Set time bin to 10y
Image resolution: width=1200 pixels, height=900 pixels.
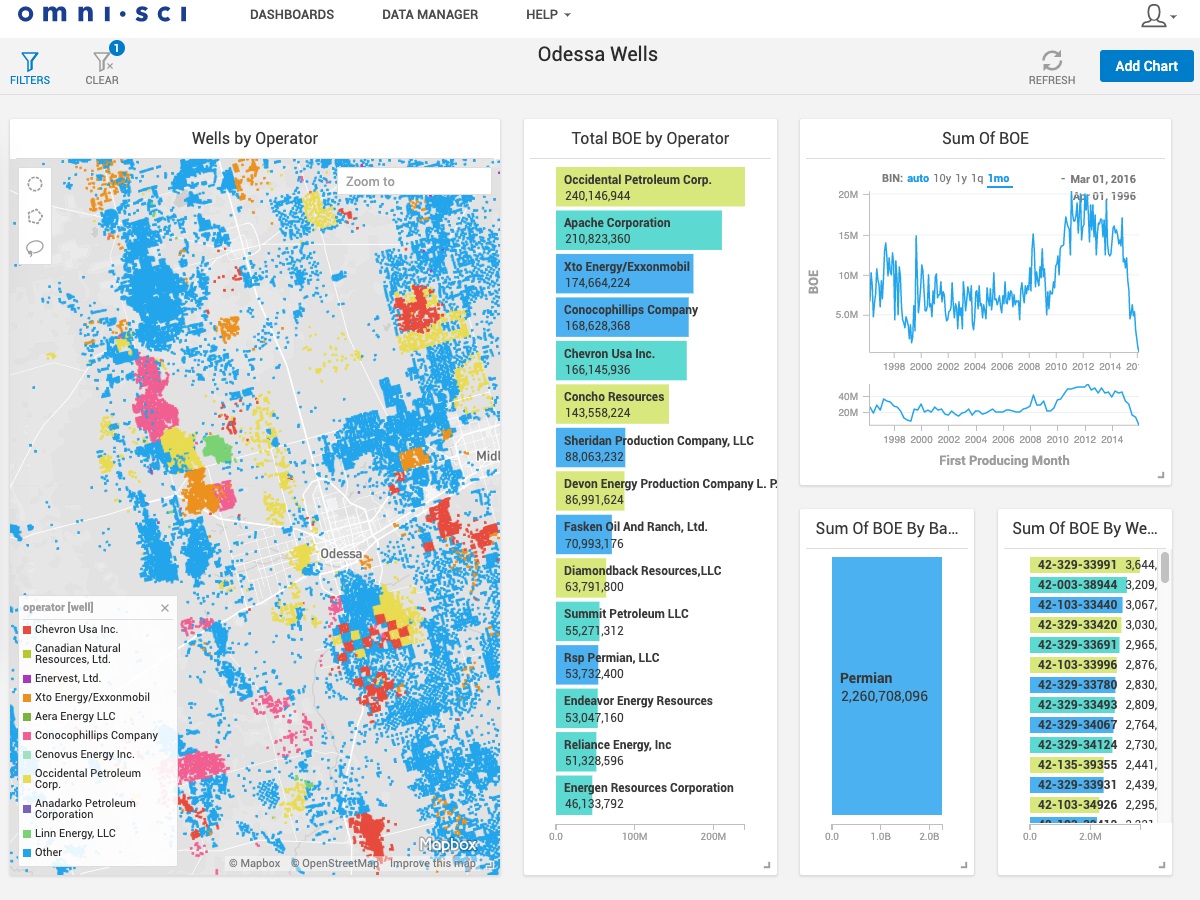942,179
